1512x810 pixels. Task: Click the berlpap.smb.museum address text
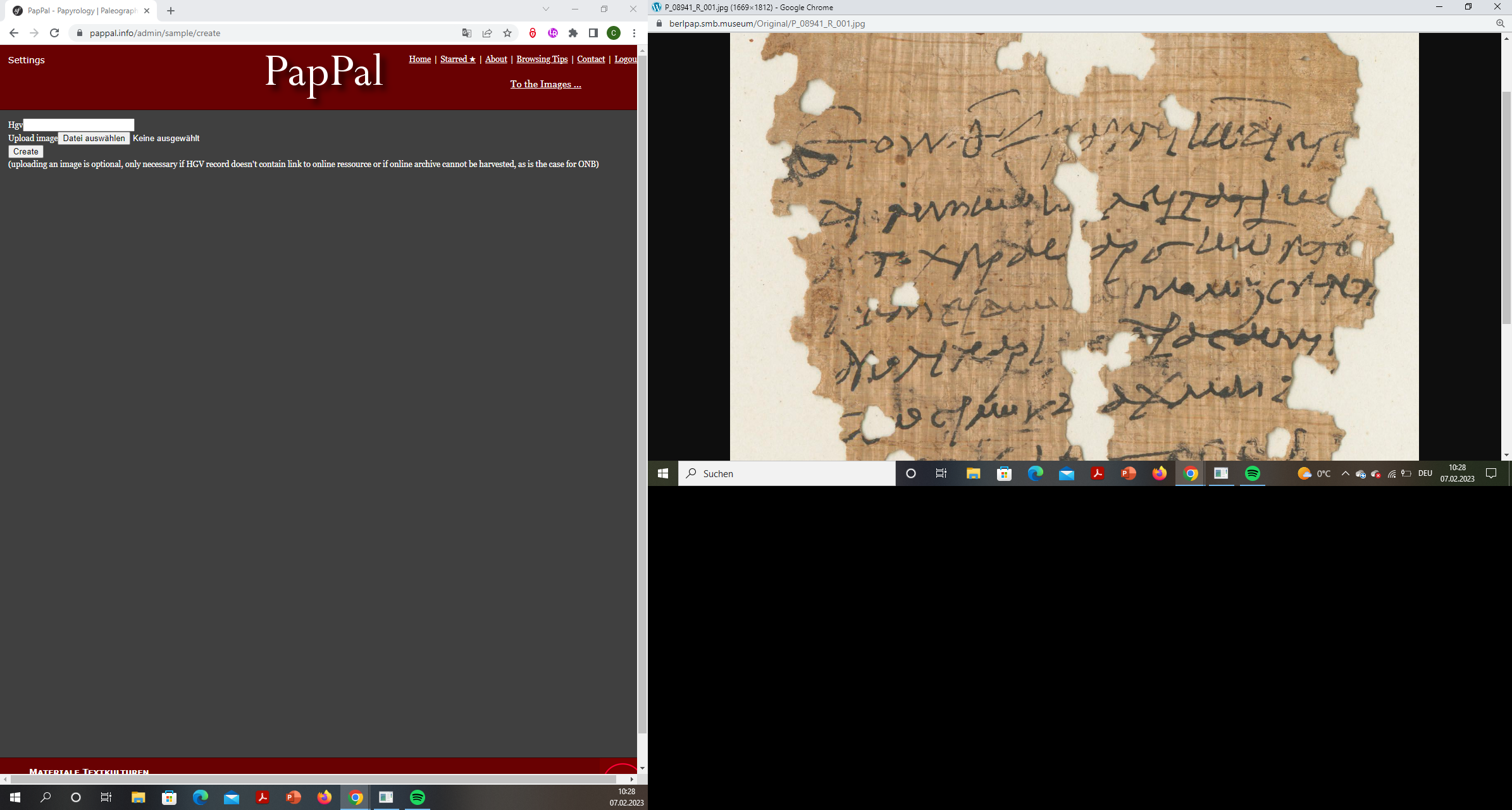pyautogui.click(x=767, y=23)
